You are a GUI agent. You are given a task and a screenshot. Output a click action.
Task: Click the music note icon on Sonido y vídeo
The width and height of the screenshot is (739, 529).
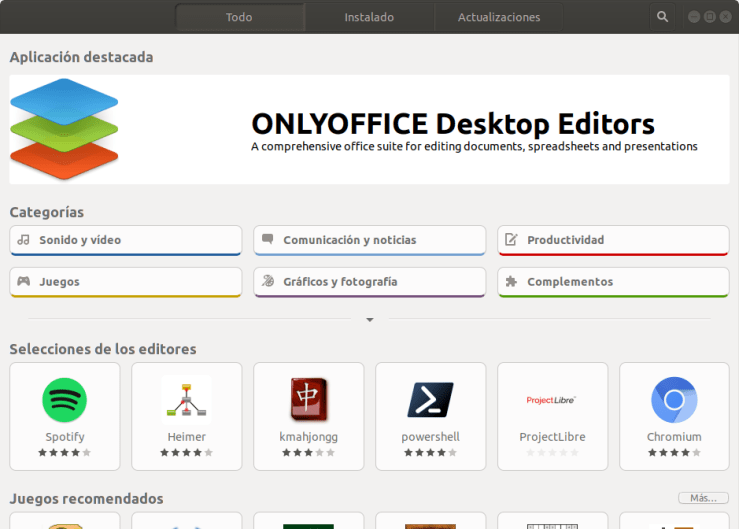click(24, 240)
